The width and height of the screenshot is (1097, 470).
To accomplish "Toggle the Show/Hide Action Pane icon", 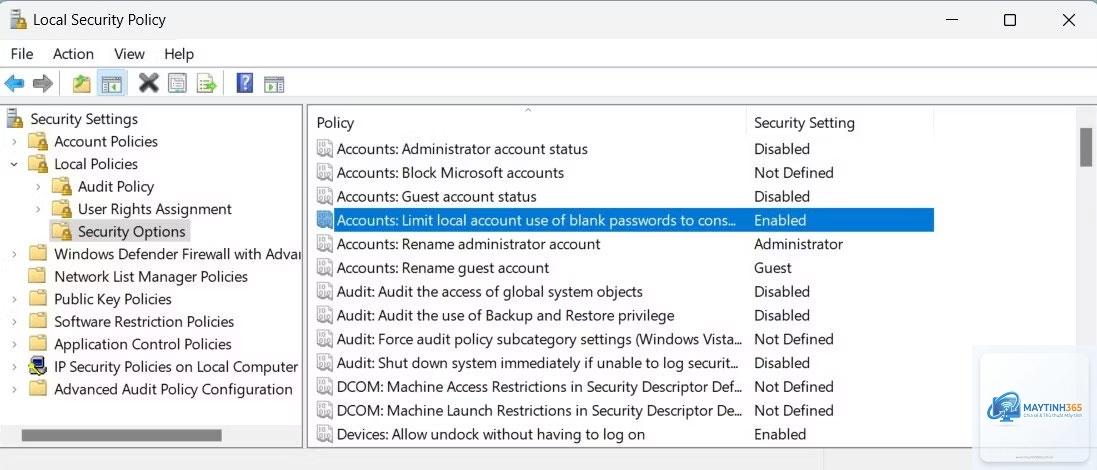I will pyautogui.click(x=274, y=84).
